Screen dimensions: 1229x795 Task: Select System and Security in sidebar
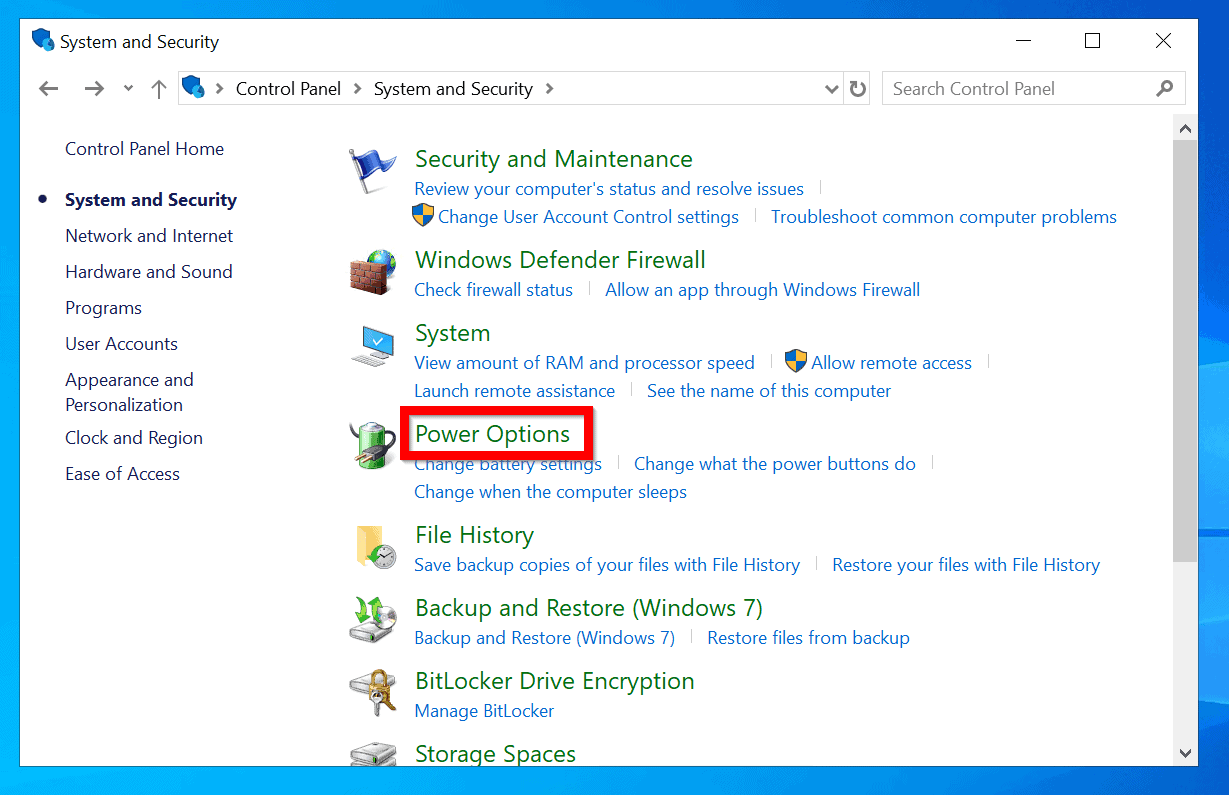(x=151, y=200)
